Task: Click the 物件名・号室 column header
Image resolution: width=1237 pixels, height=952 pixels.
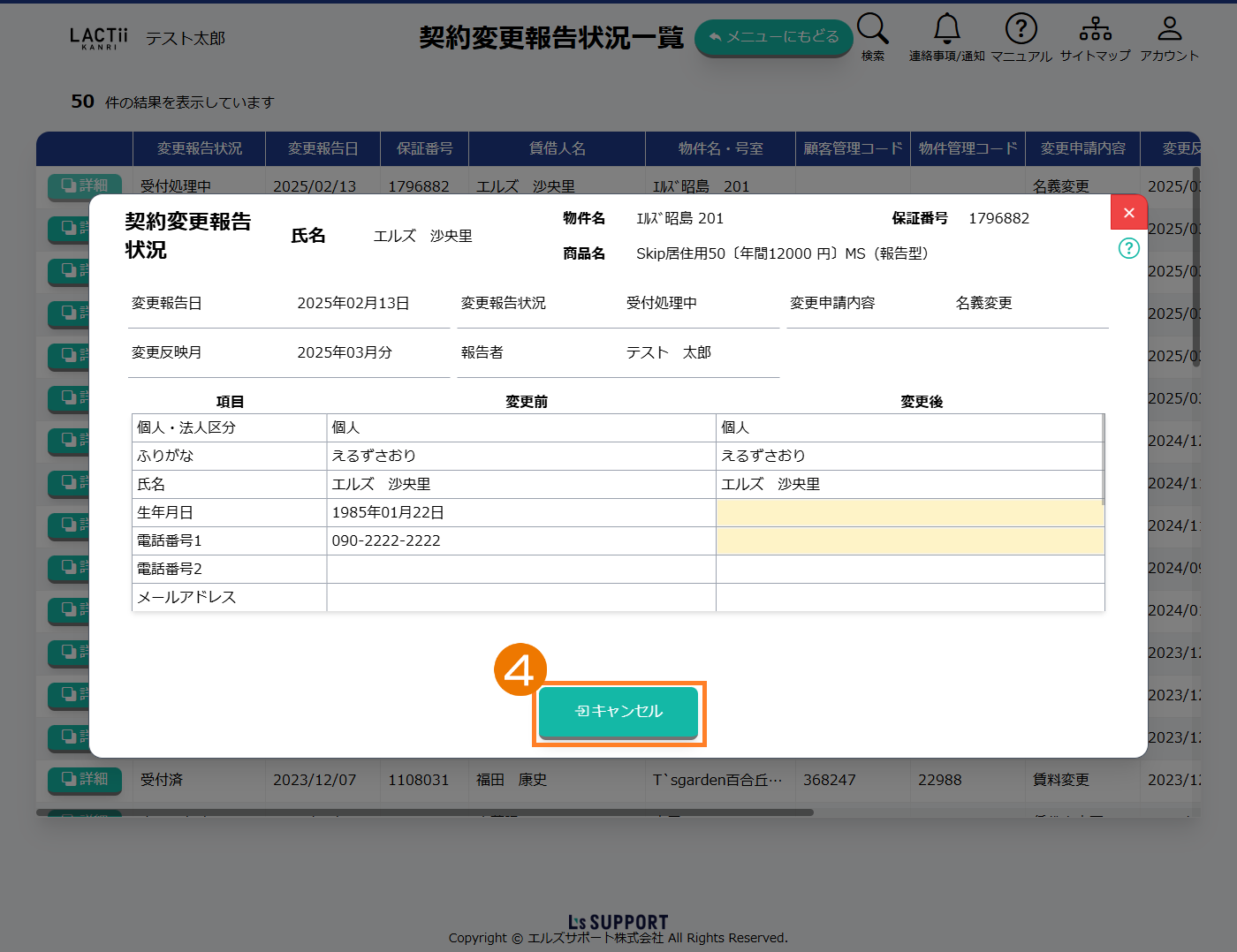Action: (x=720, y=148)
